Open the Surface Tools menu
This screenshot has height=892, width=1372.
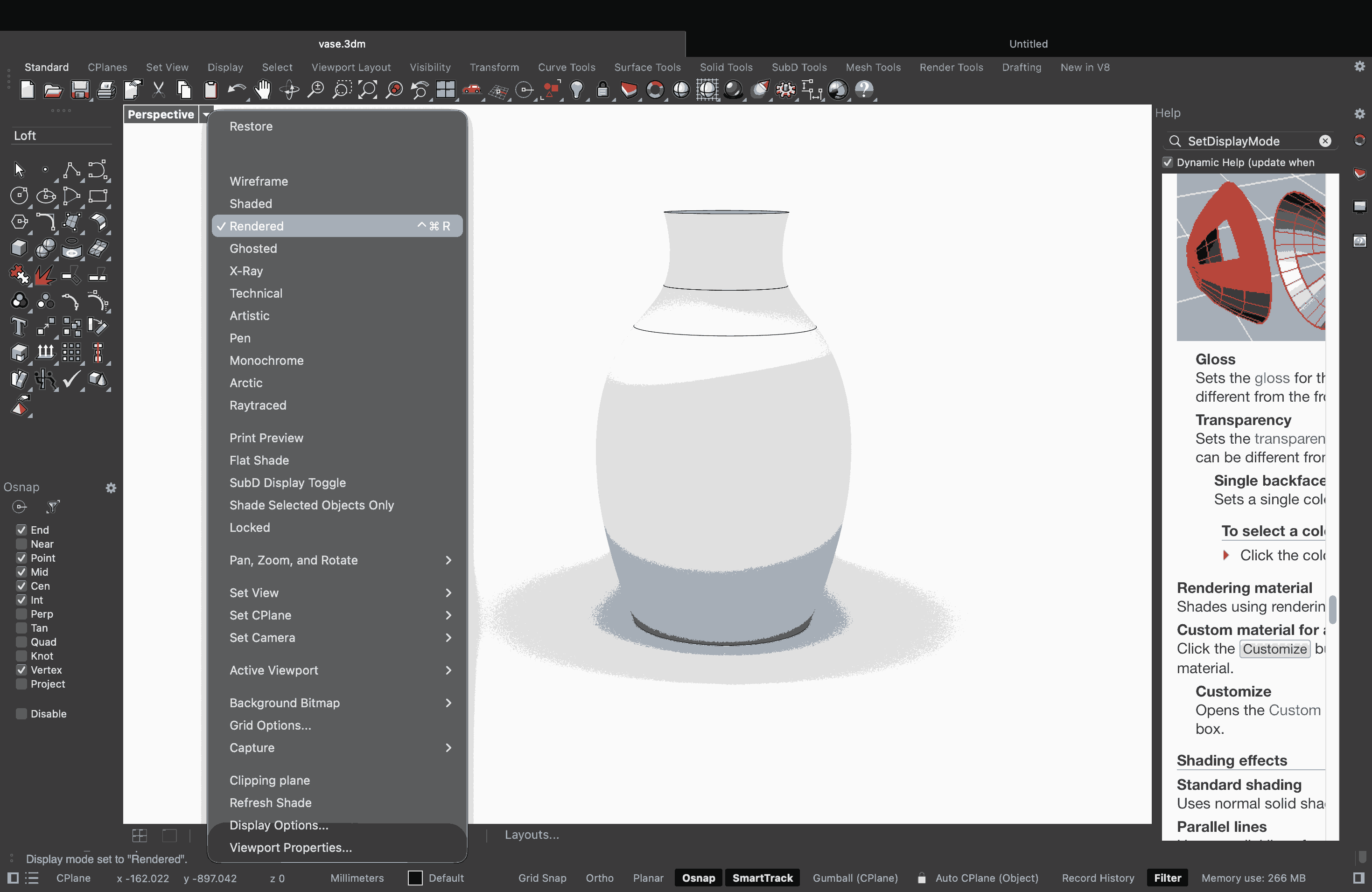pos(647,68)
